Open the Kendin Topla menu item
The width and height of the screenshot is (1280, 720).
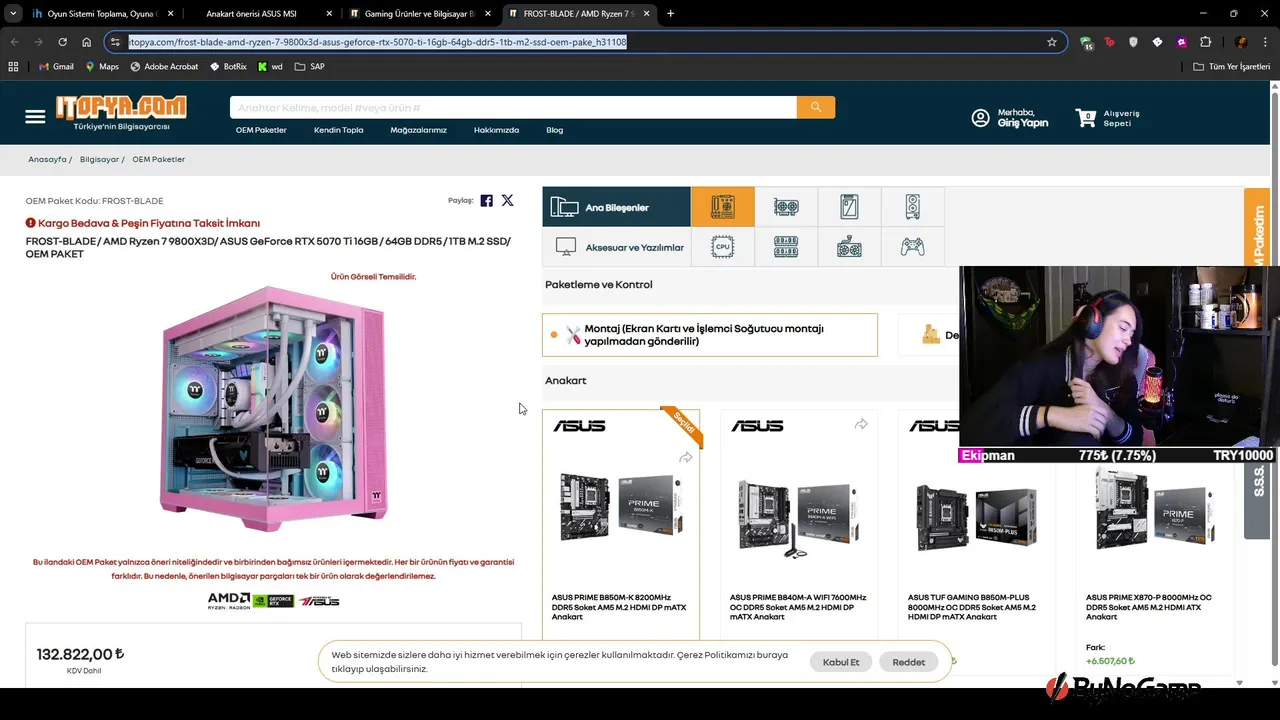click(338, 130)
